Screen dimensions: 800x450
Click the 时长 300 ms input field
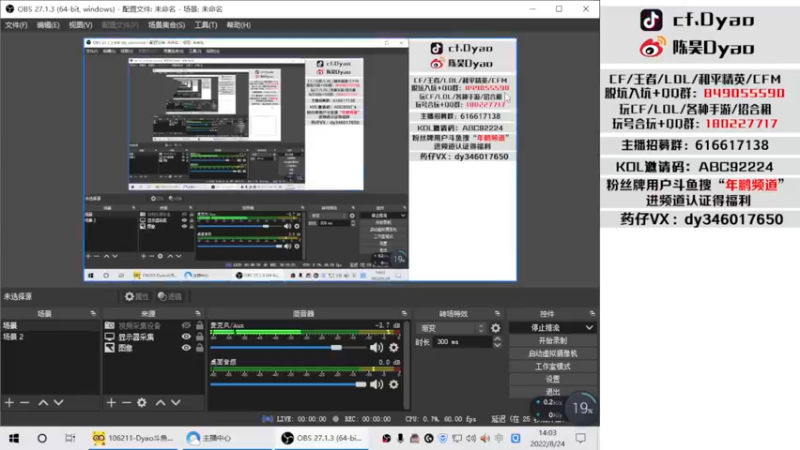click(463, 342)
